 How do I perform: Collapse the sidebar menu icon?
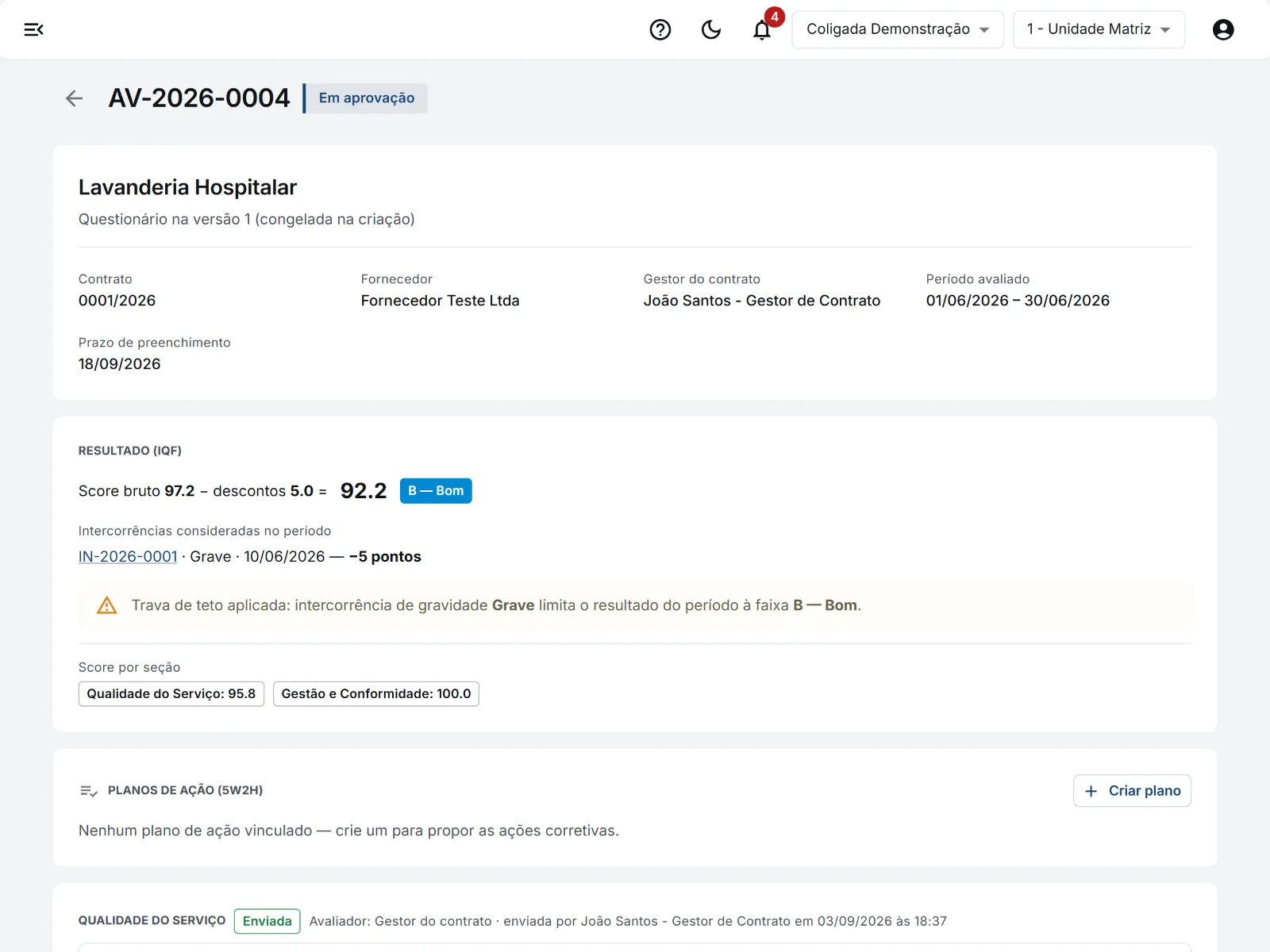33,29
